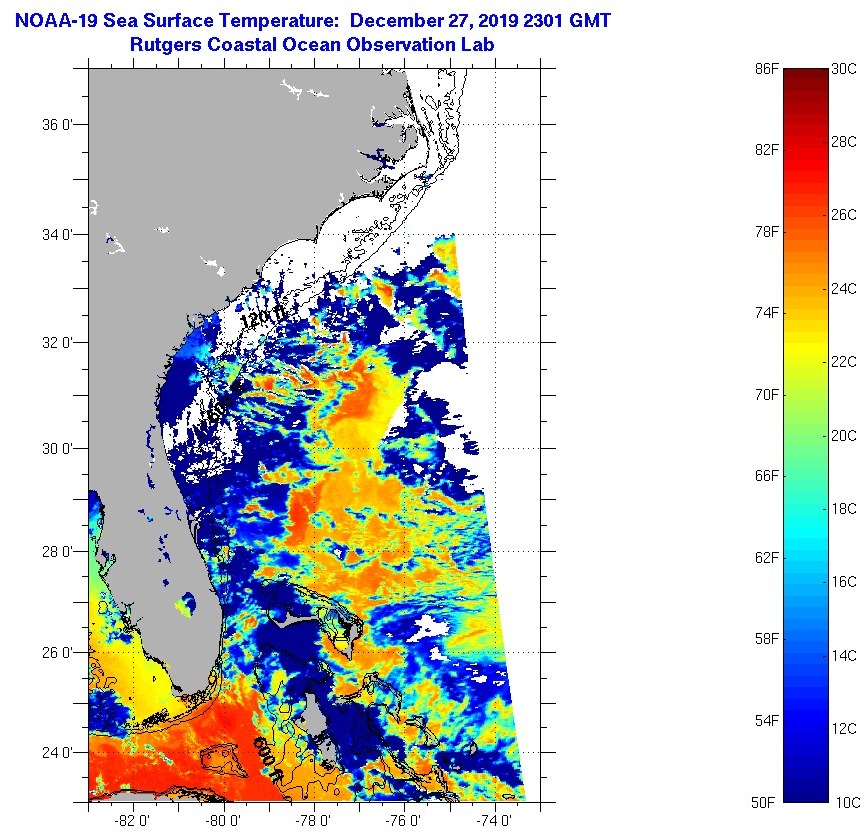Click the 10C label on the temperature scale
The height and width of the screenshot is (832, 865).
[x=845, y=802]
